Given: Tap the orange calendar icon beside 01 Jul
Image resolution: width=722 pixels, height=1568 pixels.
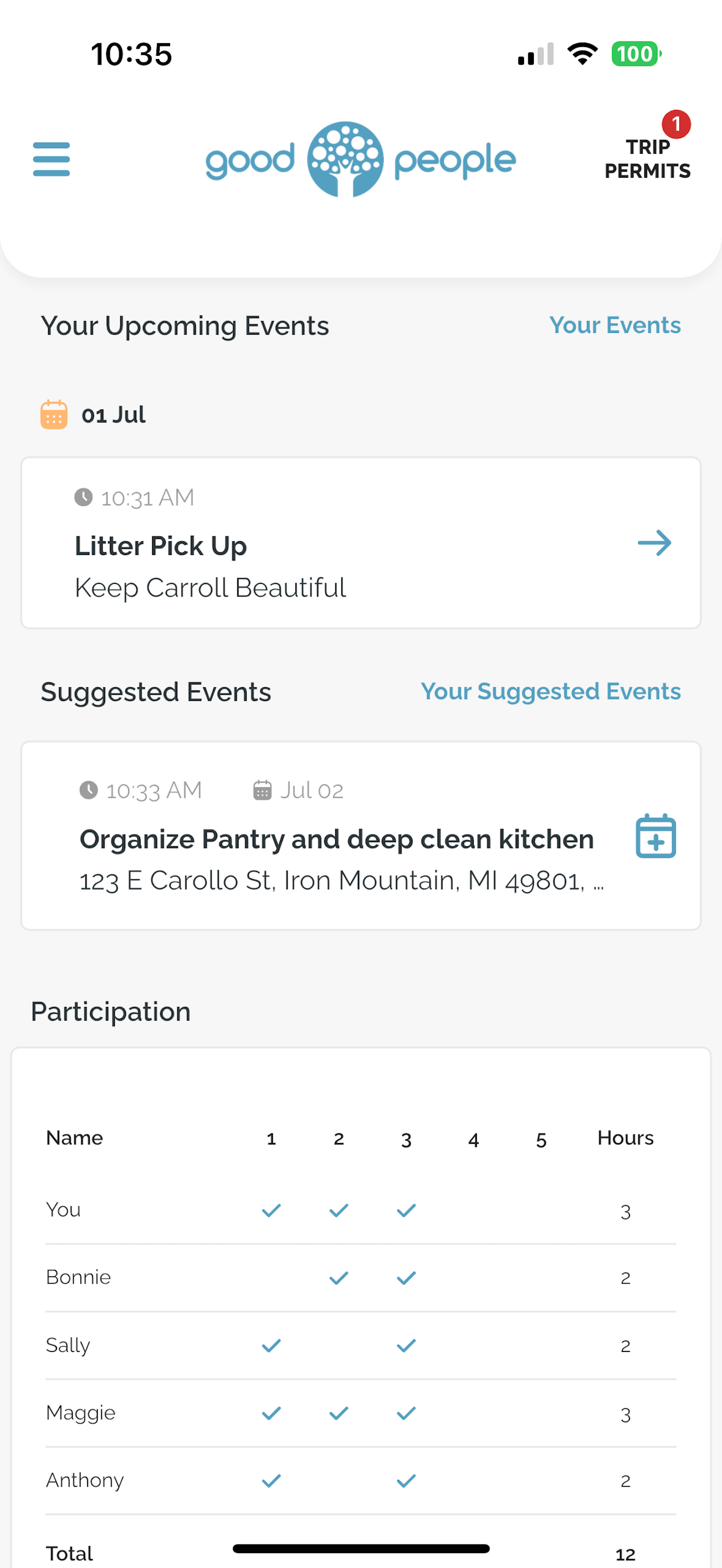Looking at the screenshot, I should point(54,414).
